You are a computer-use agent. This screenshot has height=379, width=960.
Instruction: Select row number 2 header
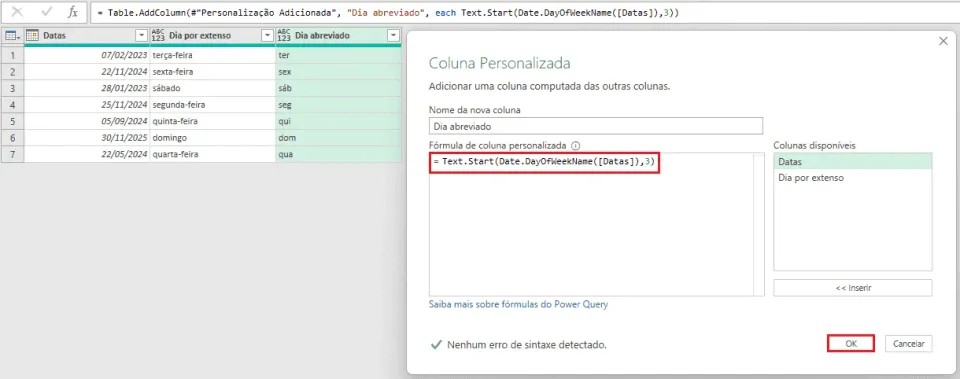[x=12, y=72]
